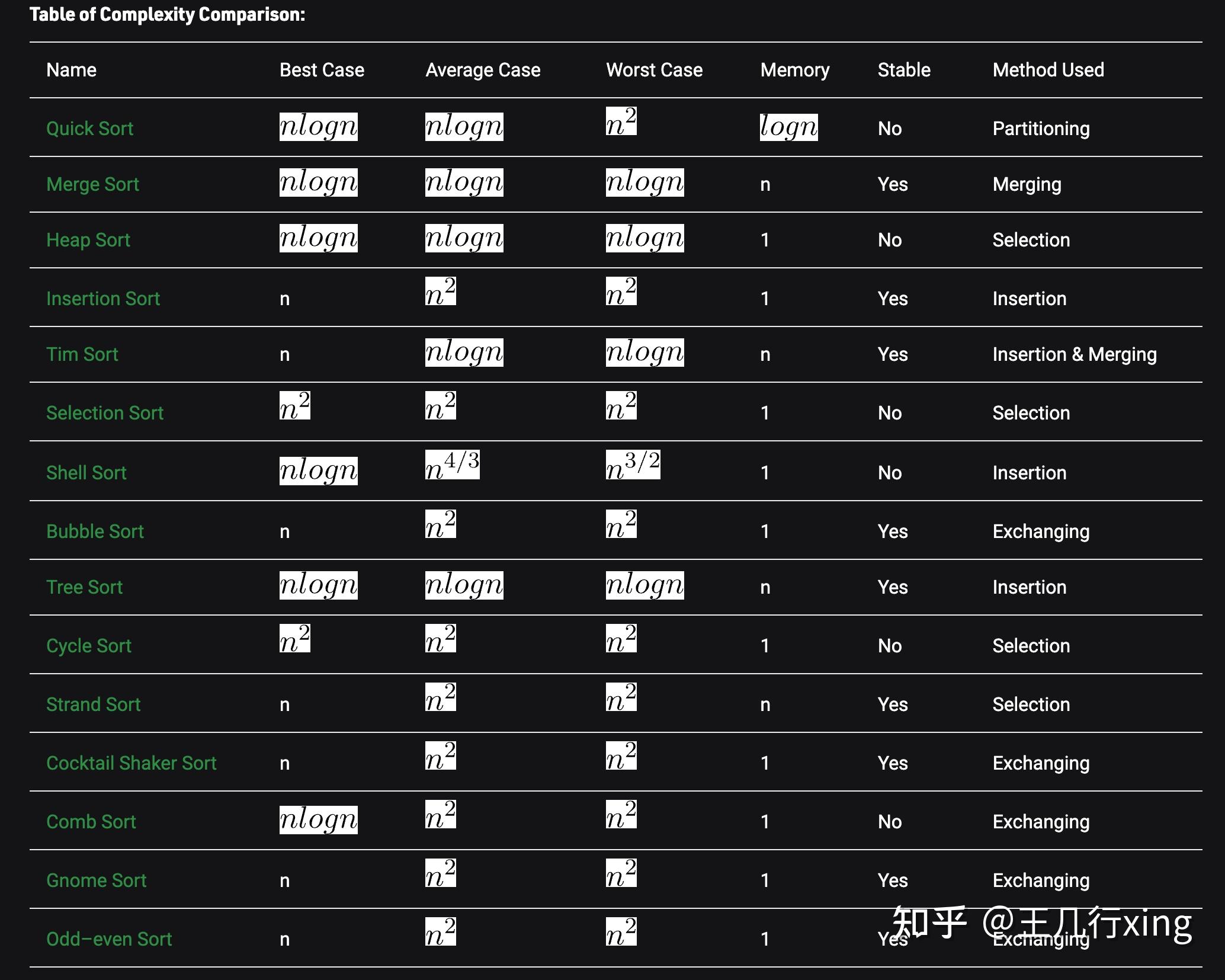Image resolution: width=1225 pixels, height=980 pixels.
Task: Click the Quick Sort logn memory formula
Action: [x=788, y=127]
